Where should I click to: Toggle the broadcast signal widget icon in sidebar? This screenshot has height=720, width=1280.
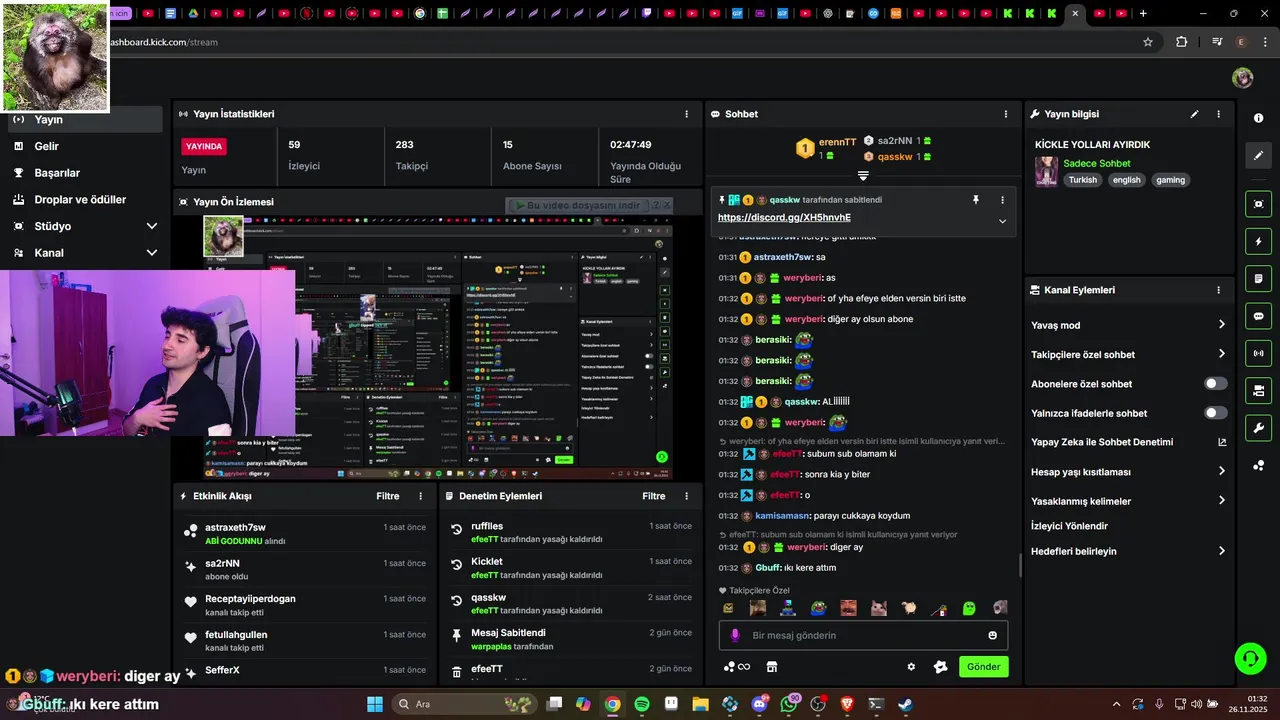1258,353
